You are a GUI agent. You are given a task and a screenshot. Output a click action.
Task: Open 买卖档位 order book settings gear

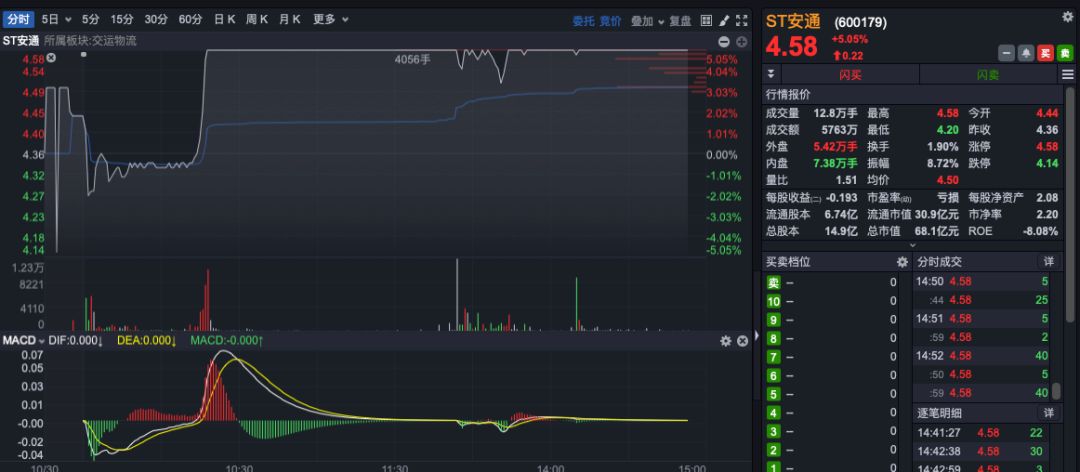pyautogui.click(x=902, y=262)
